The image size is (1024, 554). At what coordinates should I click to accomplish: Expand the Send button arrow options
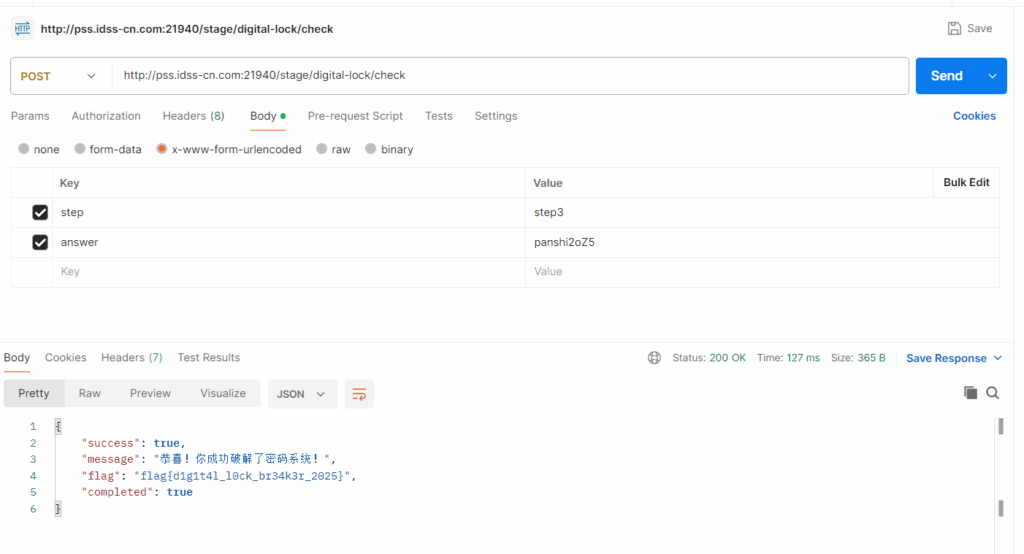pyautogui.click(x=992, y=76)
